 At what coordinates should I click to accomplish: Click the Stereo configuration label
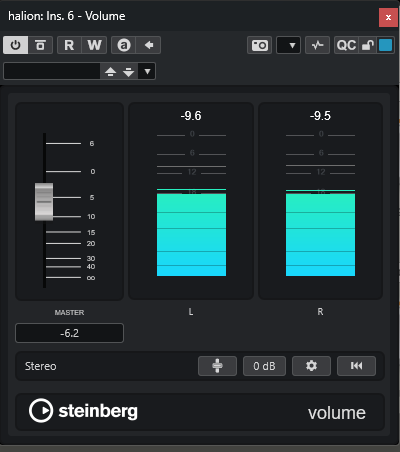coord(41,366)
